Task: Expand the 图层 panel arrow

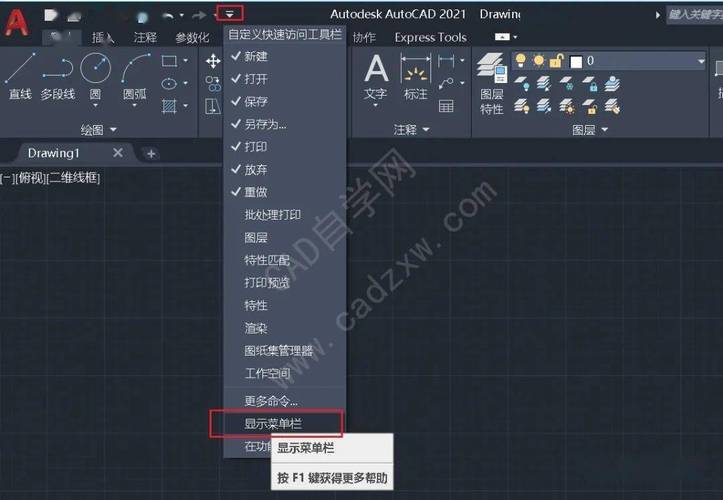Action: coord(604,130)
